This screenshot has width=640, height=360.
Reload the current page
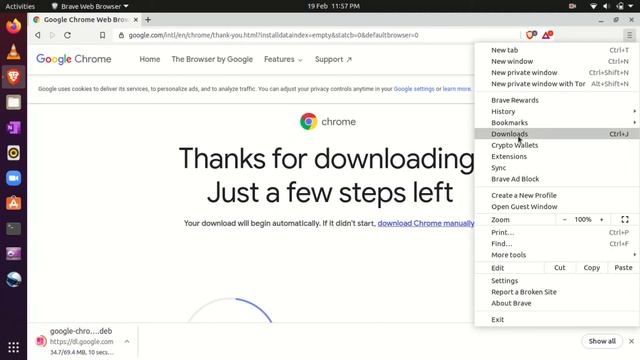[67, 35]
